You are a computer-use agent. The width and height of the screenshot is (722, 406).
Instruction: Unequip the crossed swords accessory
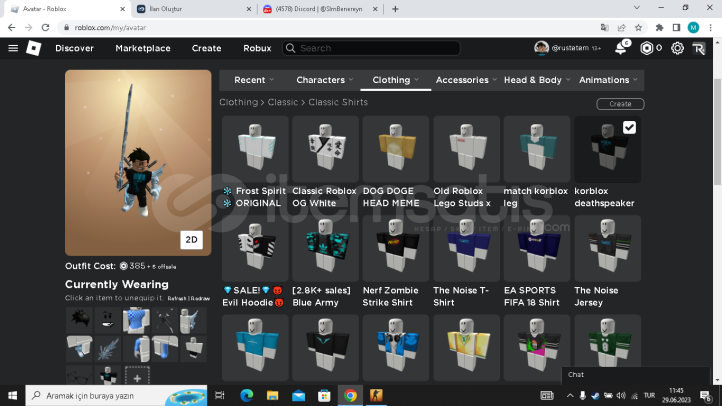click(164, 320)
